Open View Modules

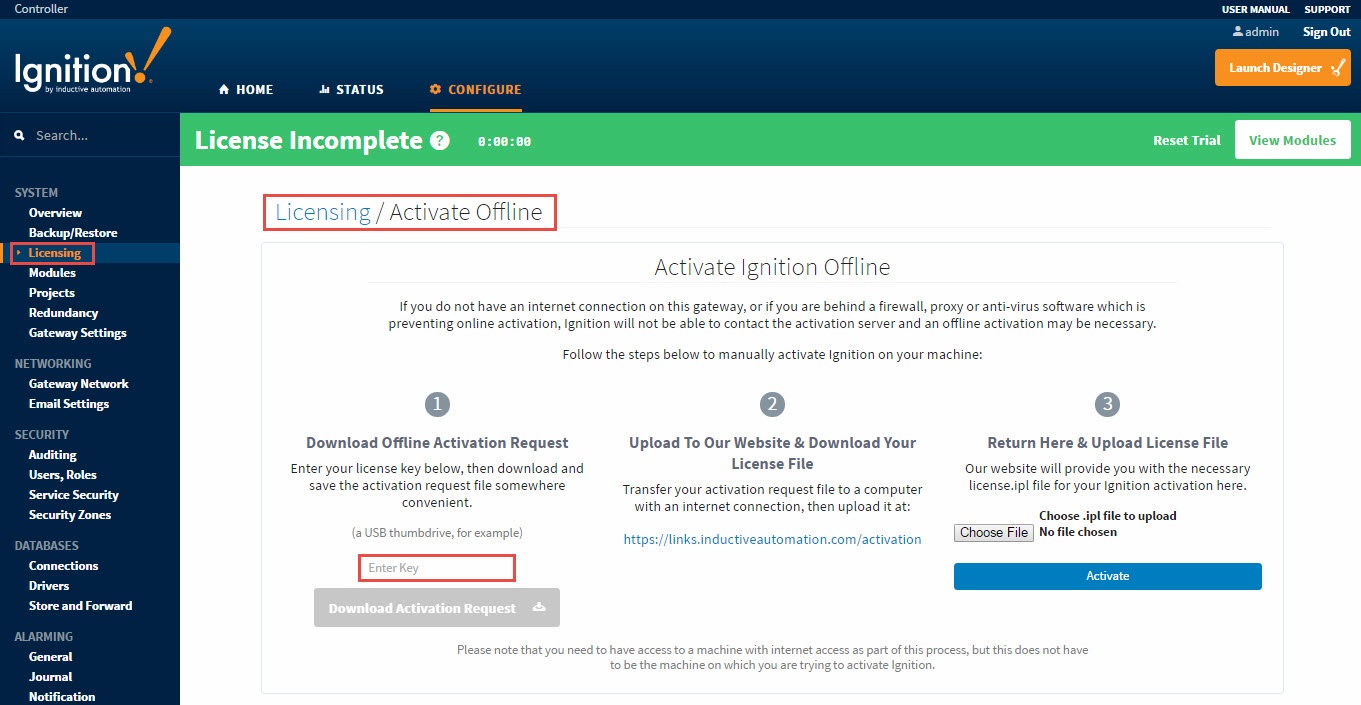click(1292, 140)
